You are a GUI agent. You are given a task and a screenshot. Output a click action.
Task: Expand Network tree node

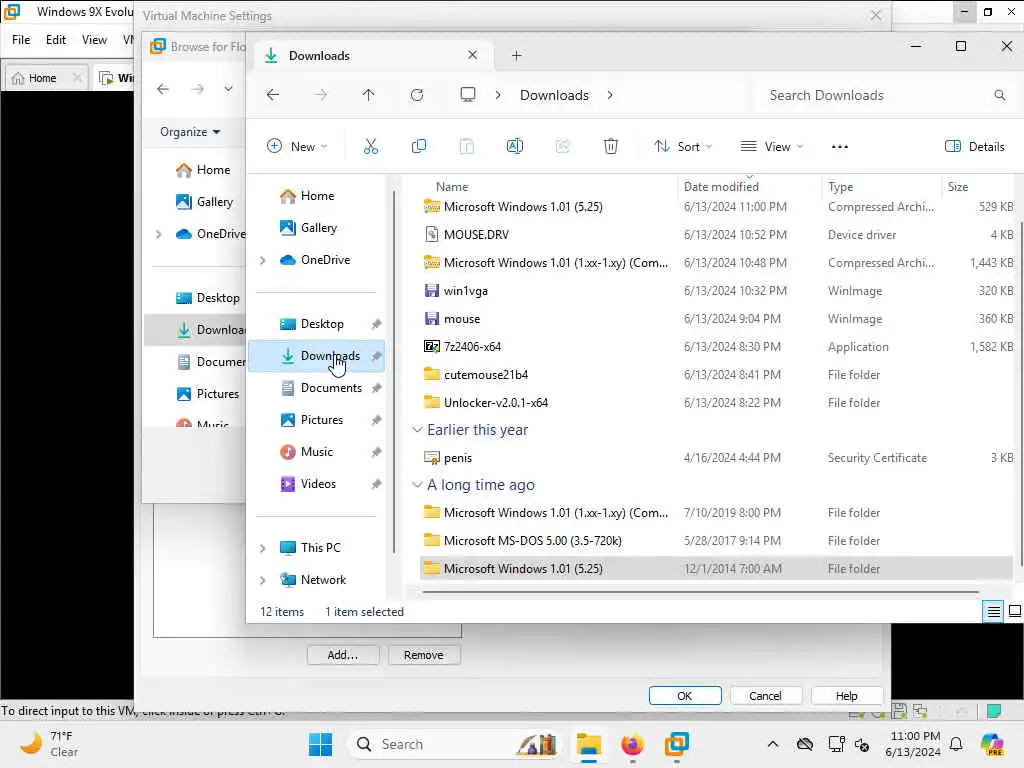tap(263, 580)
